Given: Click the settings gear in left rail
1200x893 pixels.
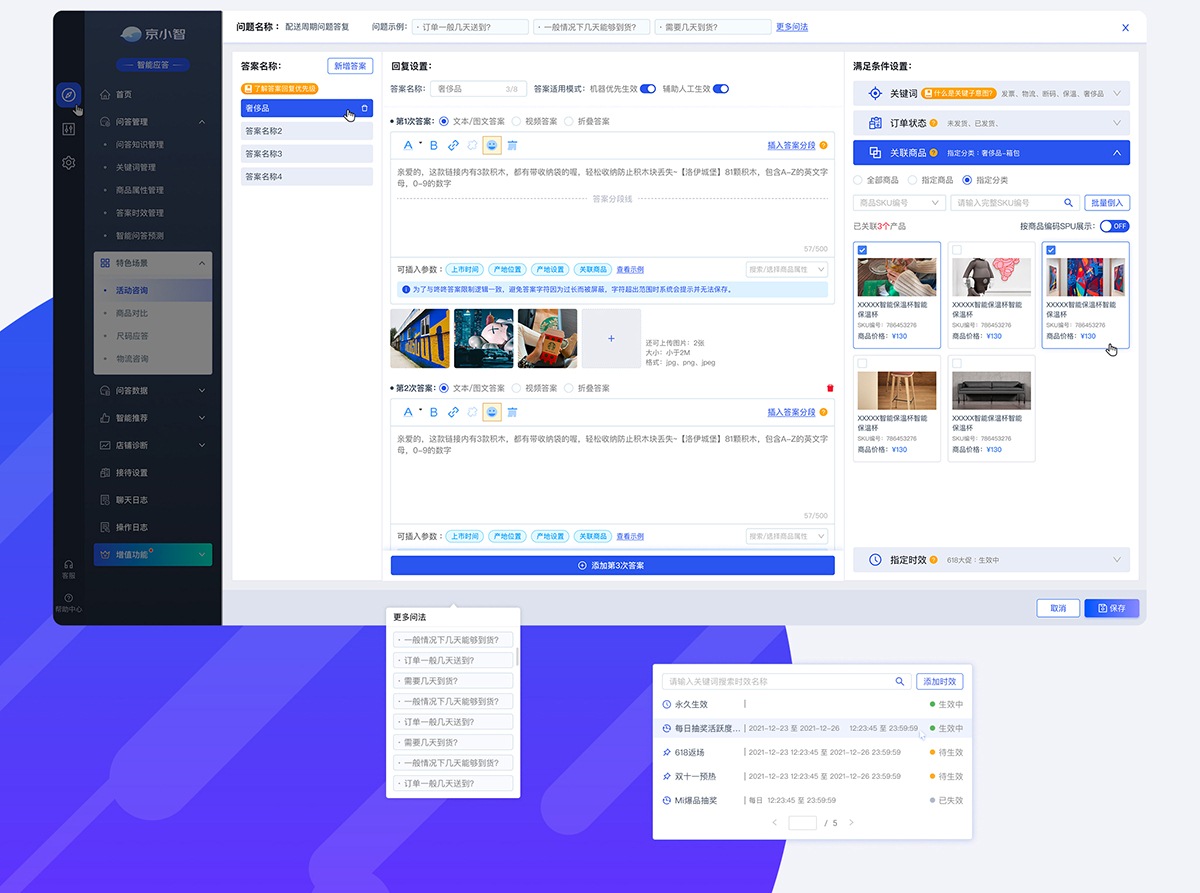Looking at the screenshot, I should pyautogui.click(x=68, y=162).
